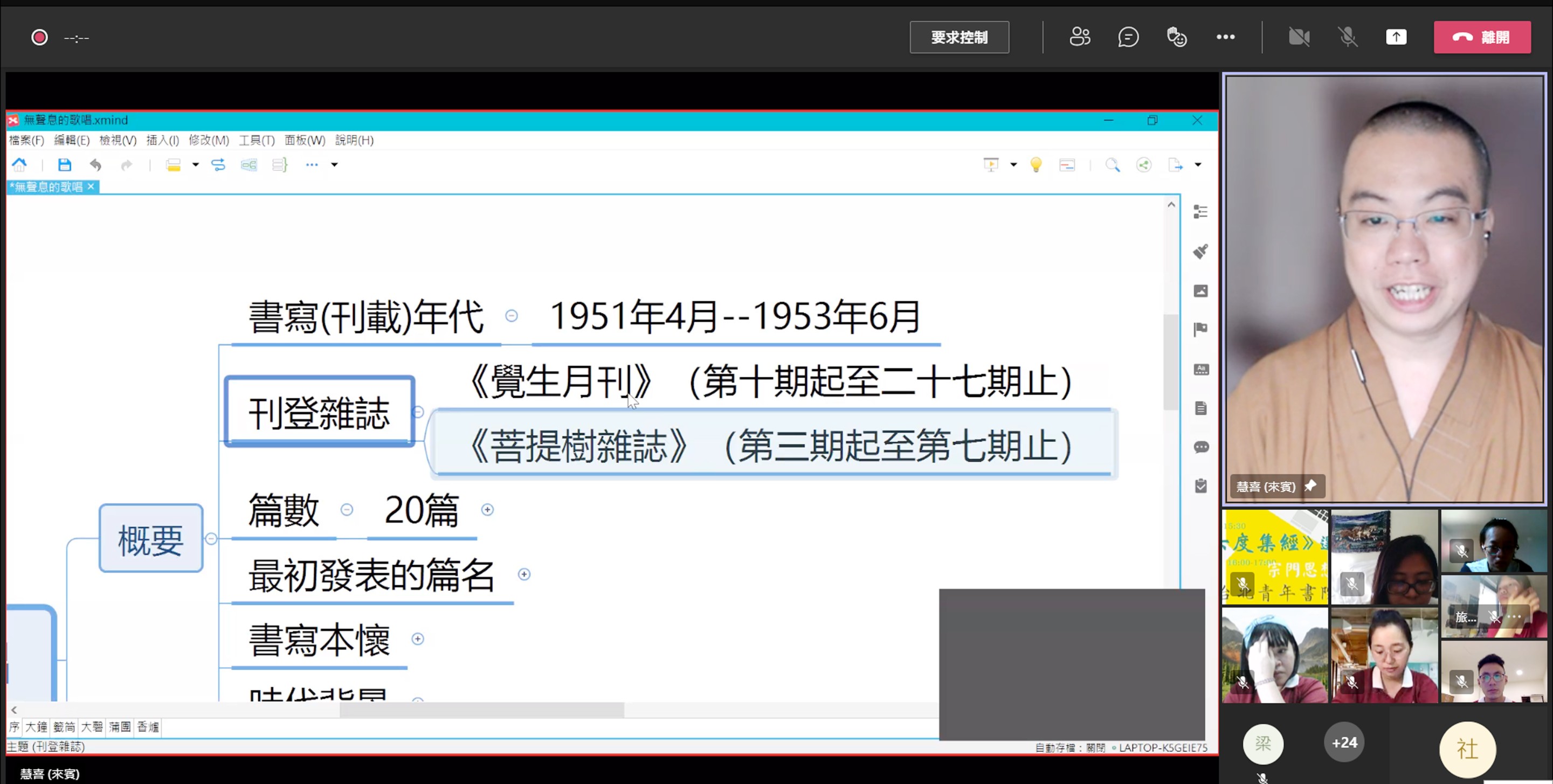Open the Comments bubble panel in sidebar
This screenshot has width=1553, height=784.
click(1200, 447)
